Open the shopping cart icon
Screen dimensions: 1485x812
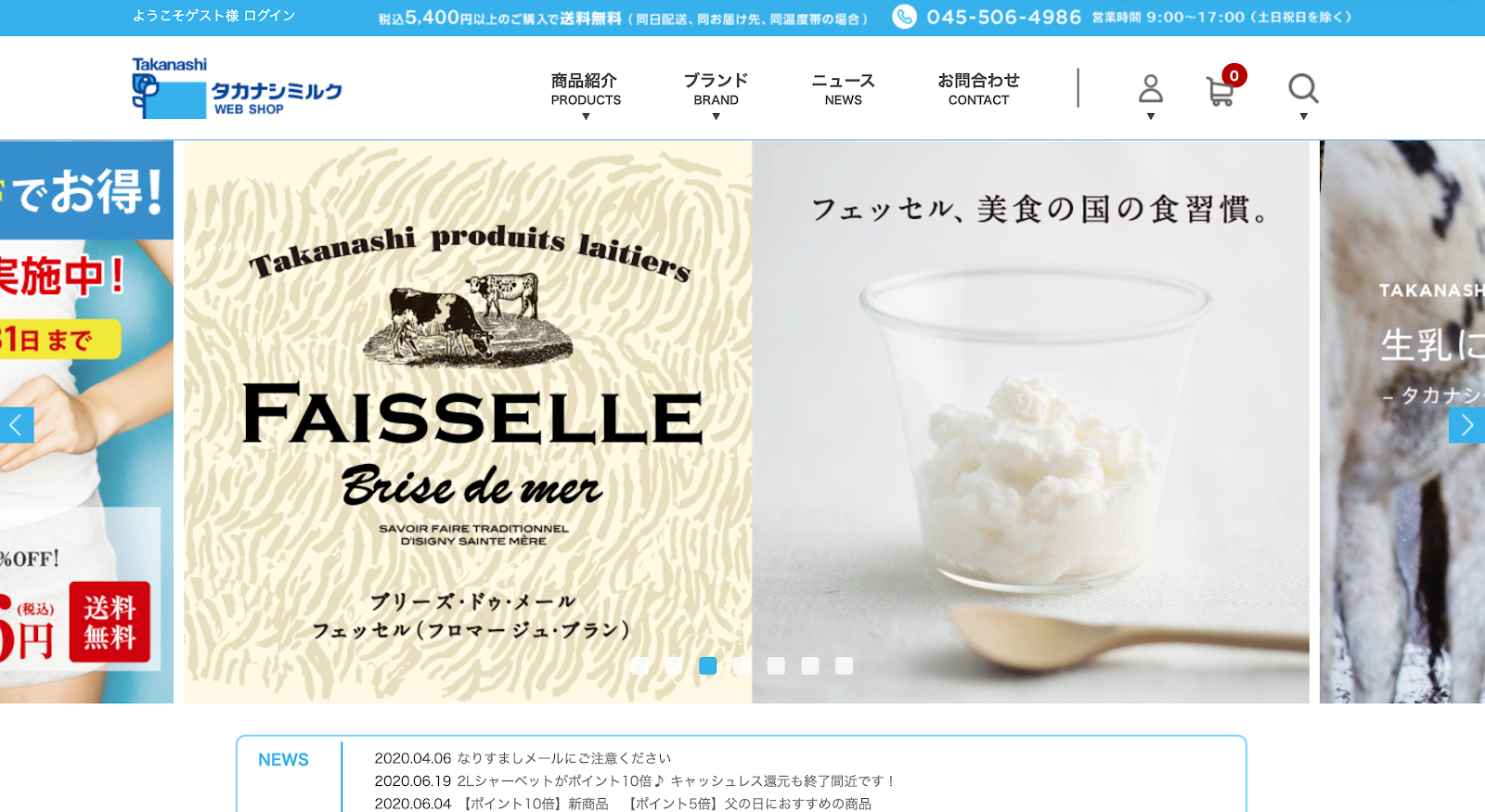tap(1220, 92)
